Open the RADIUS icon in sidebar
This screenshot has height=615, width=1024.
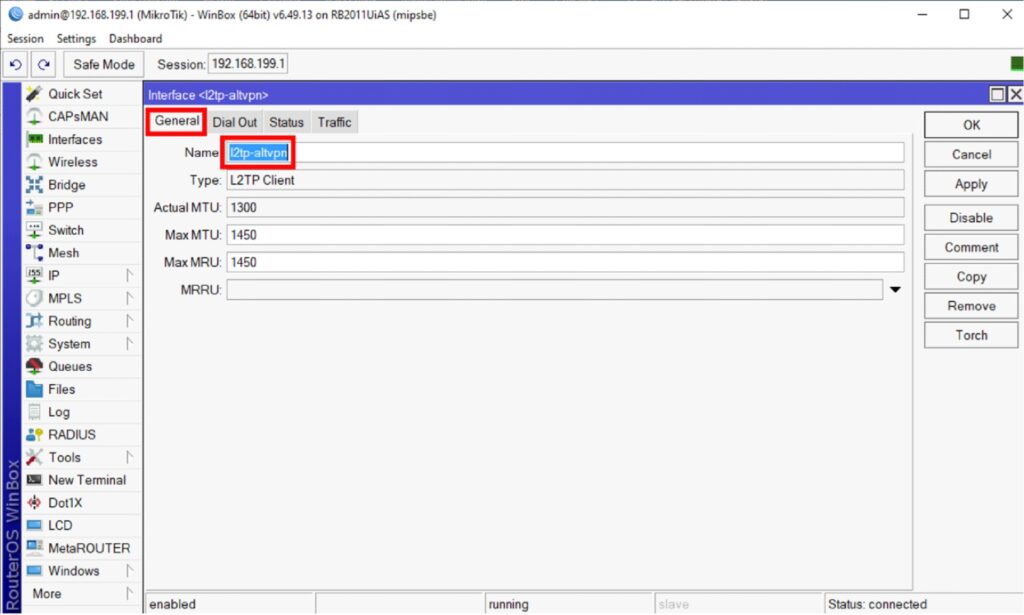pos(34,435)
